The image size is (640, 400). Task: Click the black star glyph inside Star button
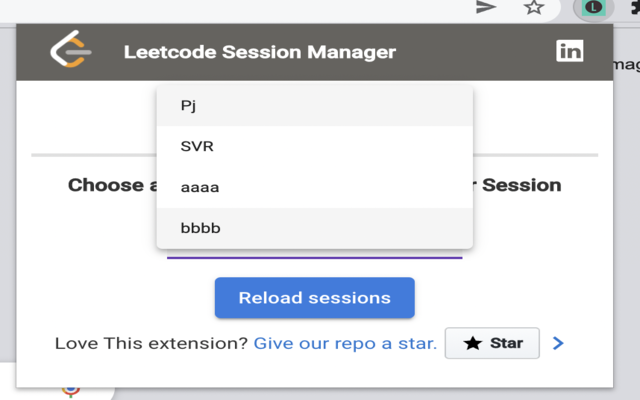tap(472, 343)
